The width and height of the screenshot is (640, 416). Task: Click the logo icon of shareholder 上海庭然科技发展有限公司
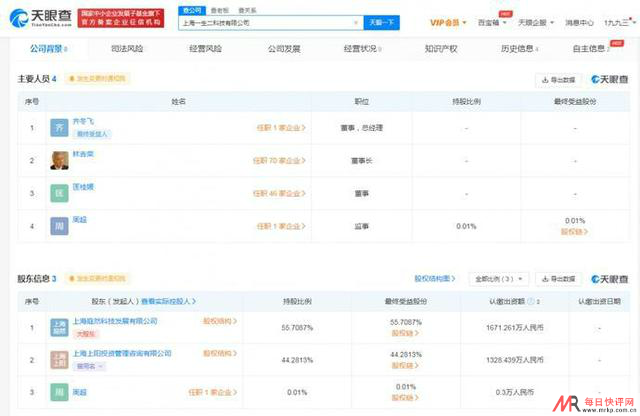[x=59, y=327]
